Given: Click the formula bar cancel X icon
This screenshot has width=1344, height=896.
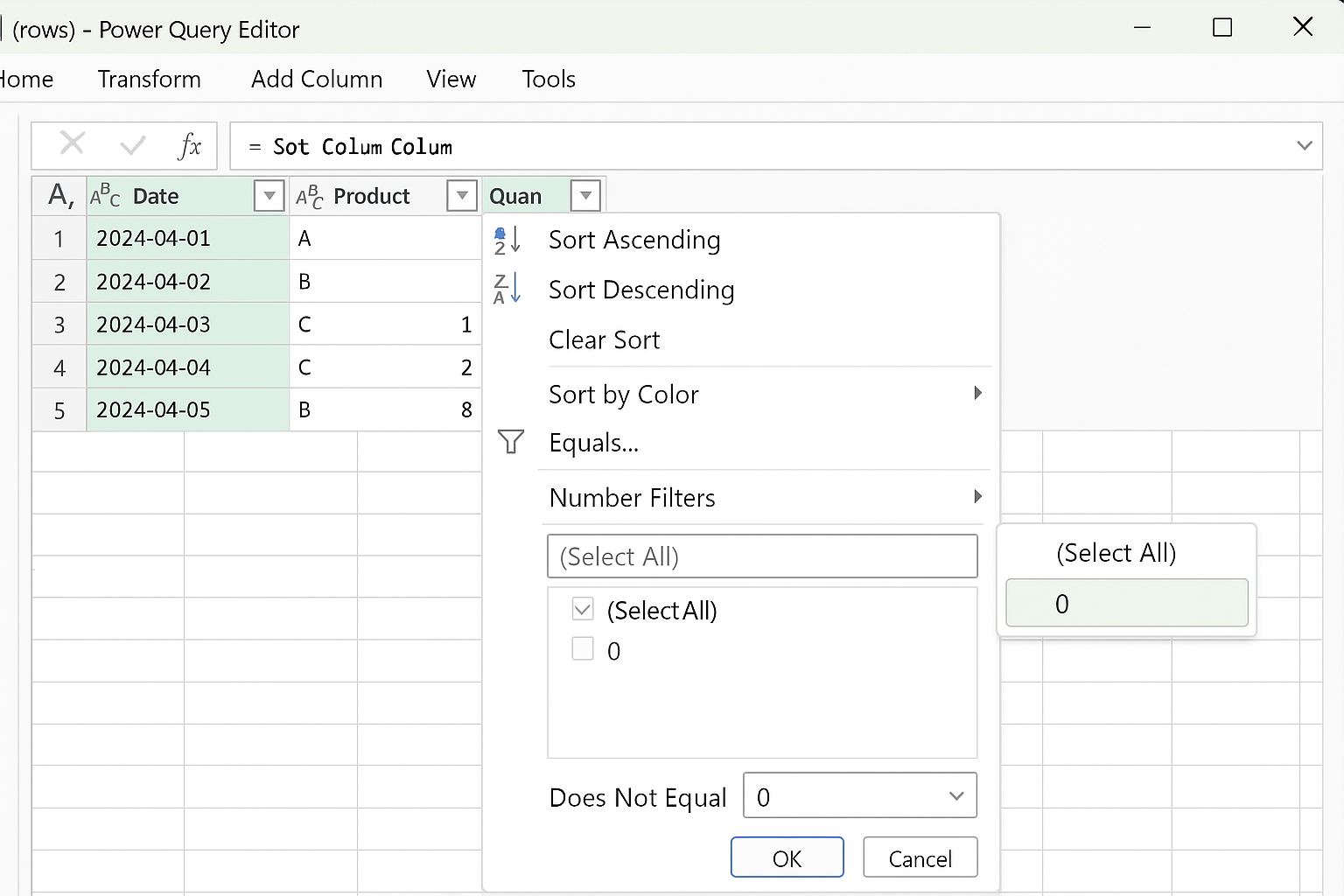Looking at the screenshot, I should click(x=72, y=143).
